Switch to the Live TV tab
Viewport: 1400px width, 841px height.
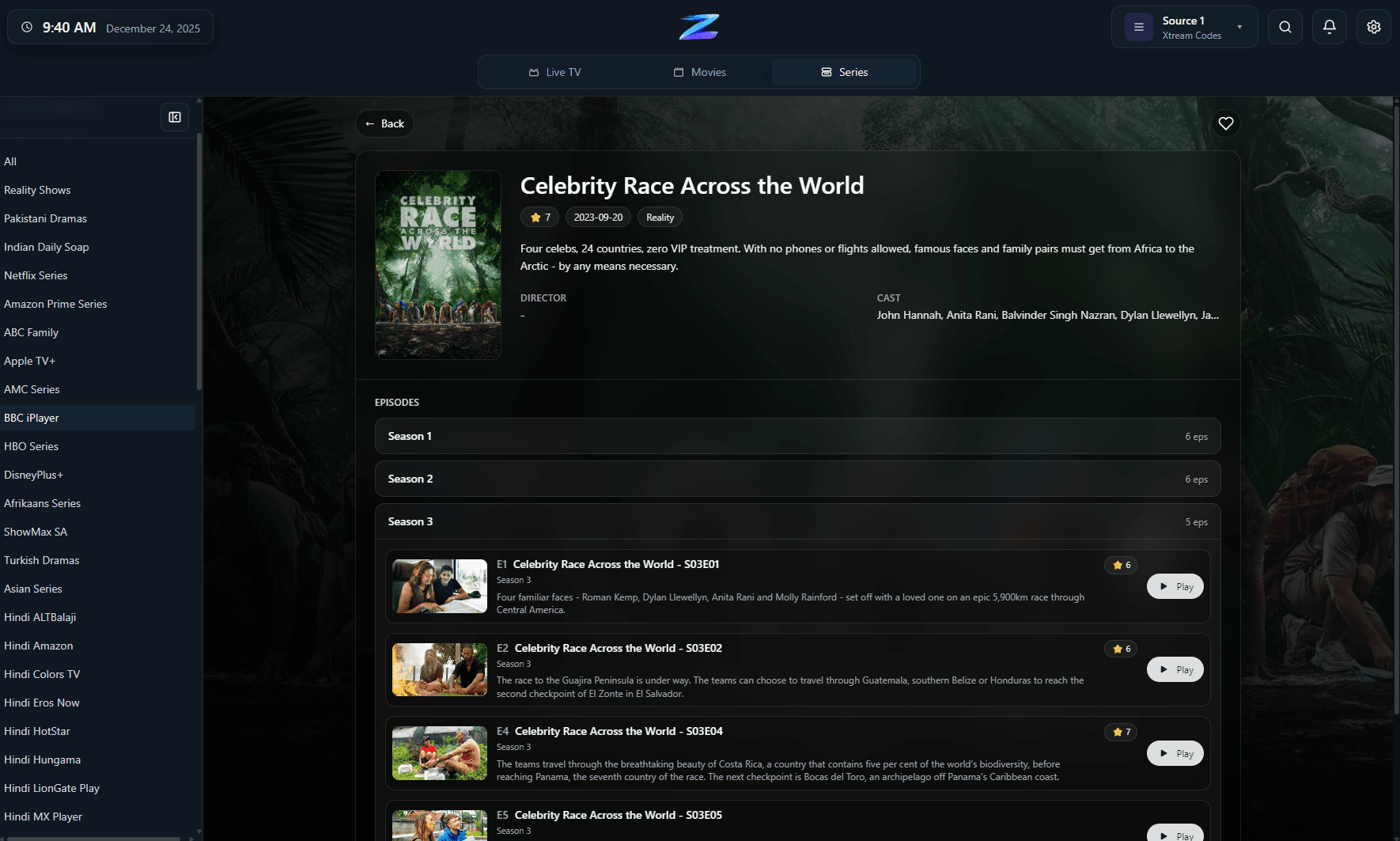555,72
